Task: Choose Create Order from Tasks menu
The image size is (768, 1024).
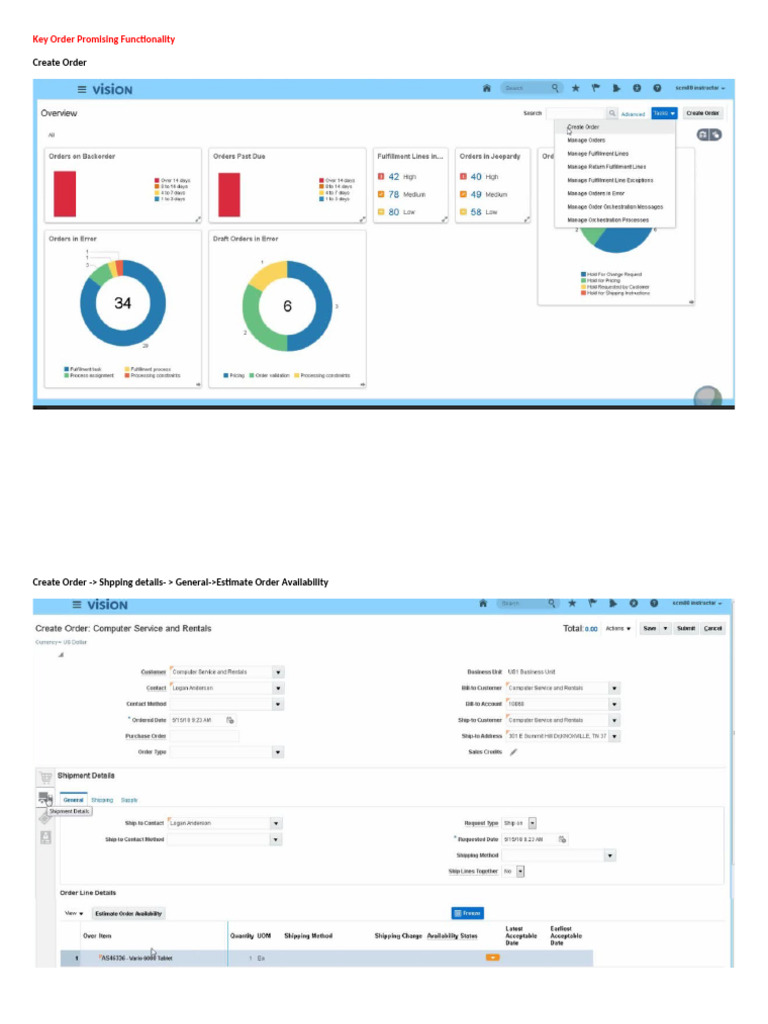Action: coord(583,127)
